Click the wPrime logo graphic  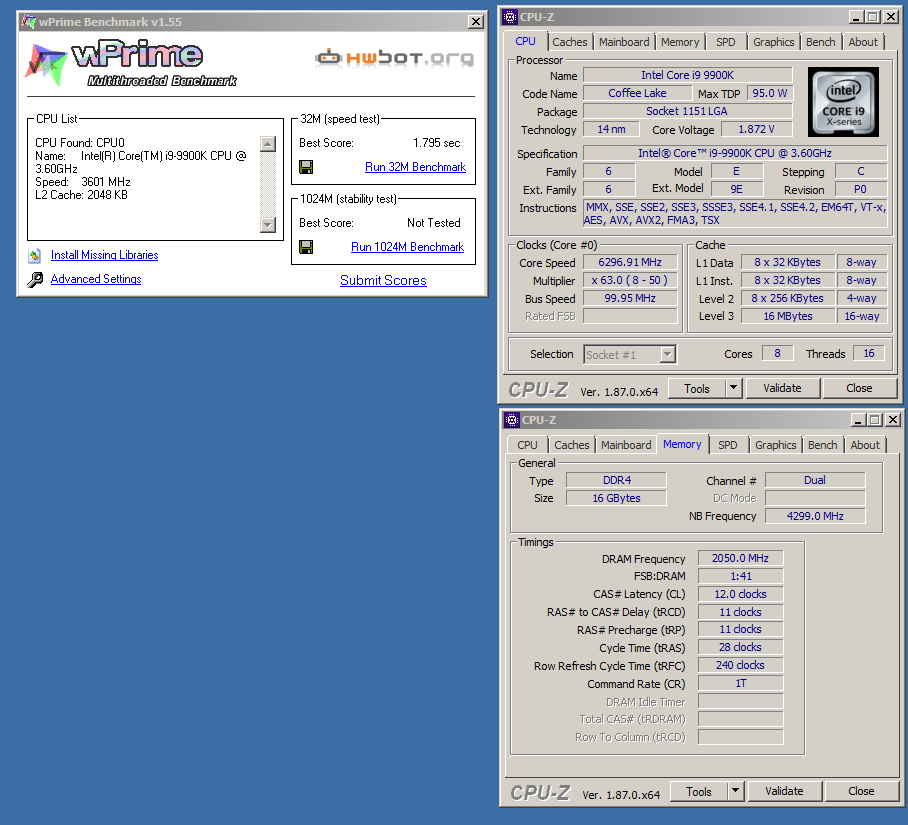coord(130,64)
